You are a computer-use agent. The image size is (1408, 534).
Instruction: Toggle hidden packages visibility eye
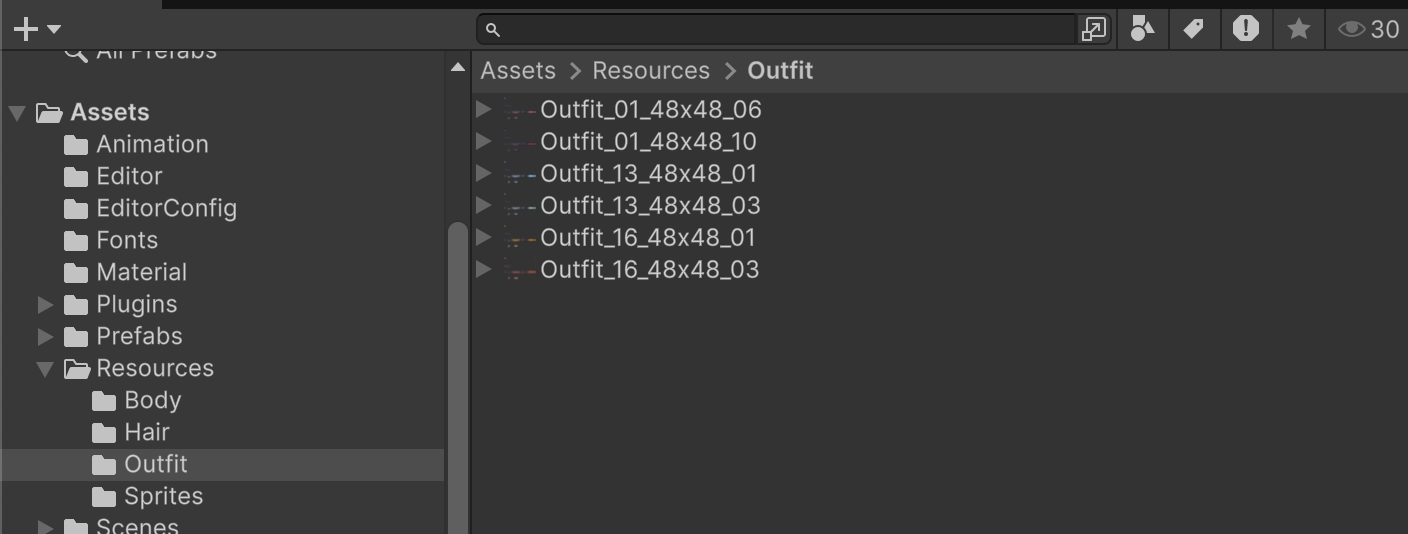coord(1352,29)
